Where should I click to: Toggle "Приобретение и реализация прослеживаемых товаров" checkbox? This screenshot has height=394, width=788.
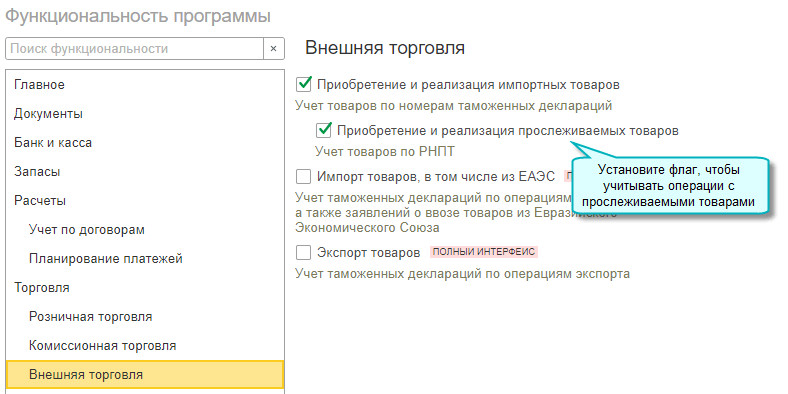324,130
